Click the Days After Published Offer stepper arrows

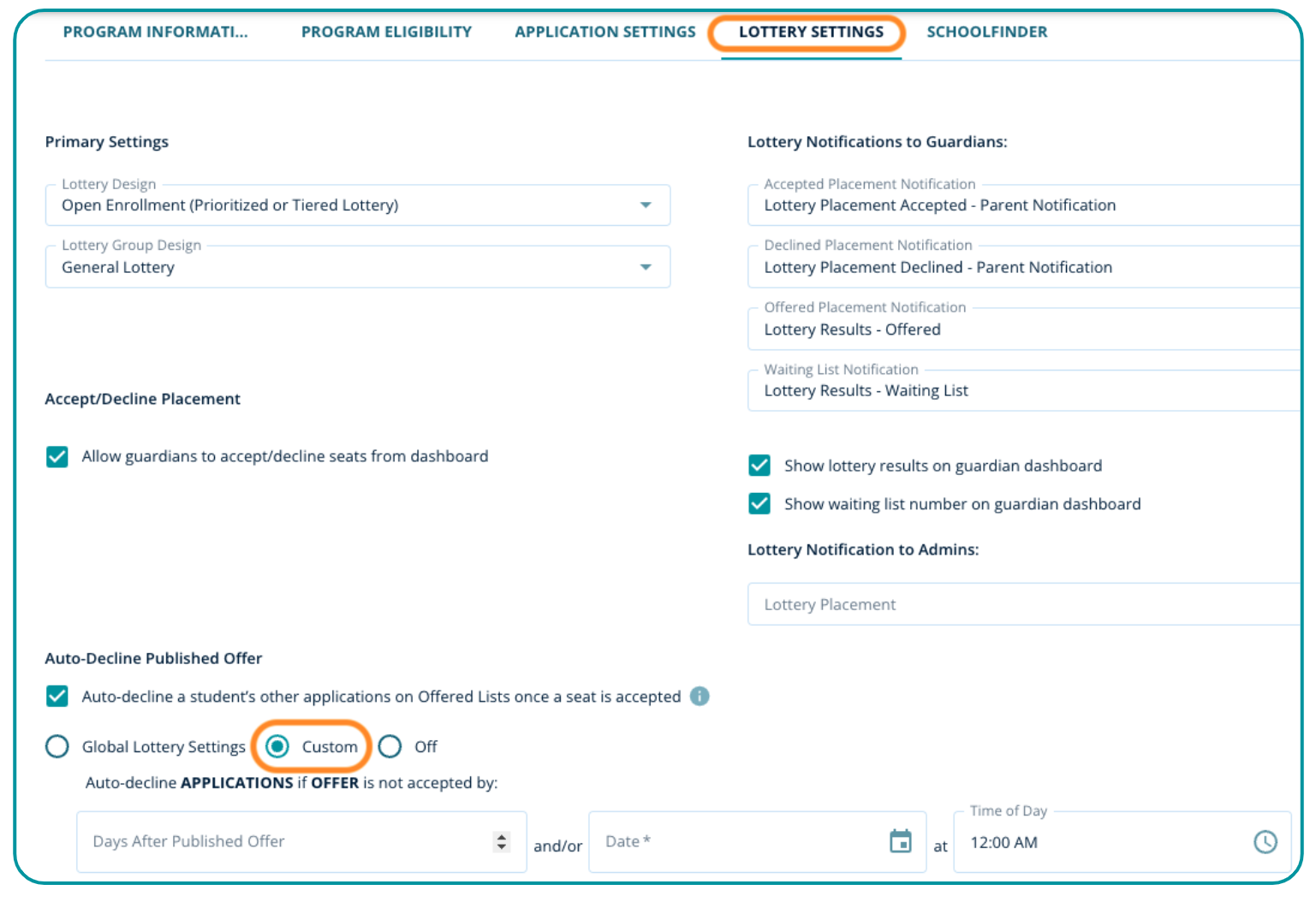502,842
